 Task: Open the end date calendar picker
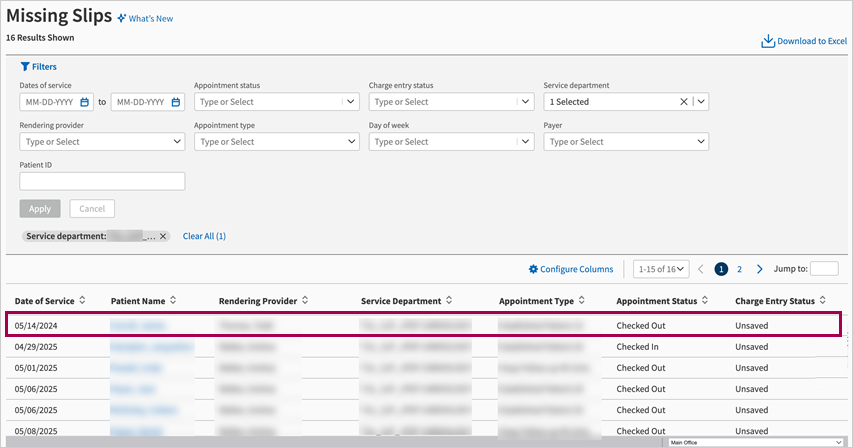pyautogui.click(x=175, y=102)
